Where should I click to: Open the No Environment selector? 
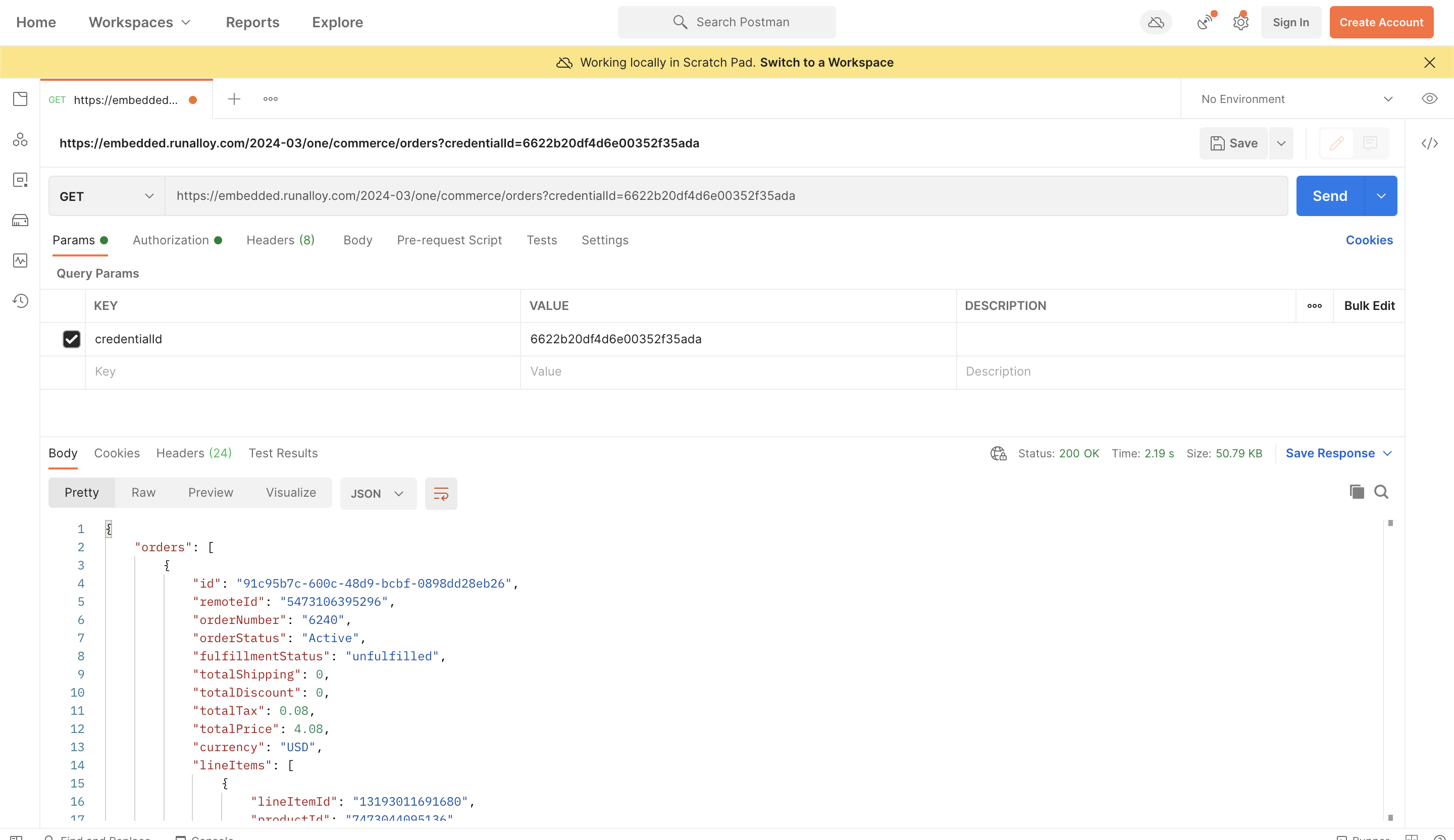1296,98
